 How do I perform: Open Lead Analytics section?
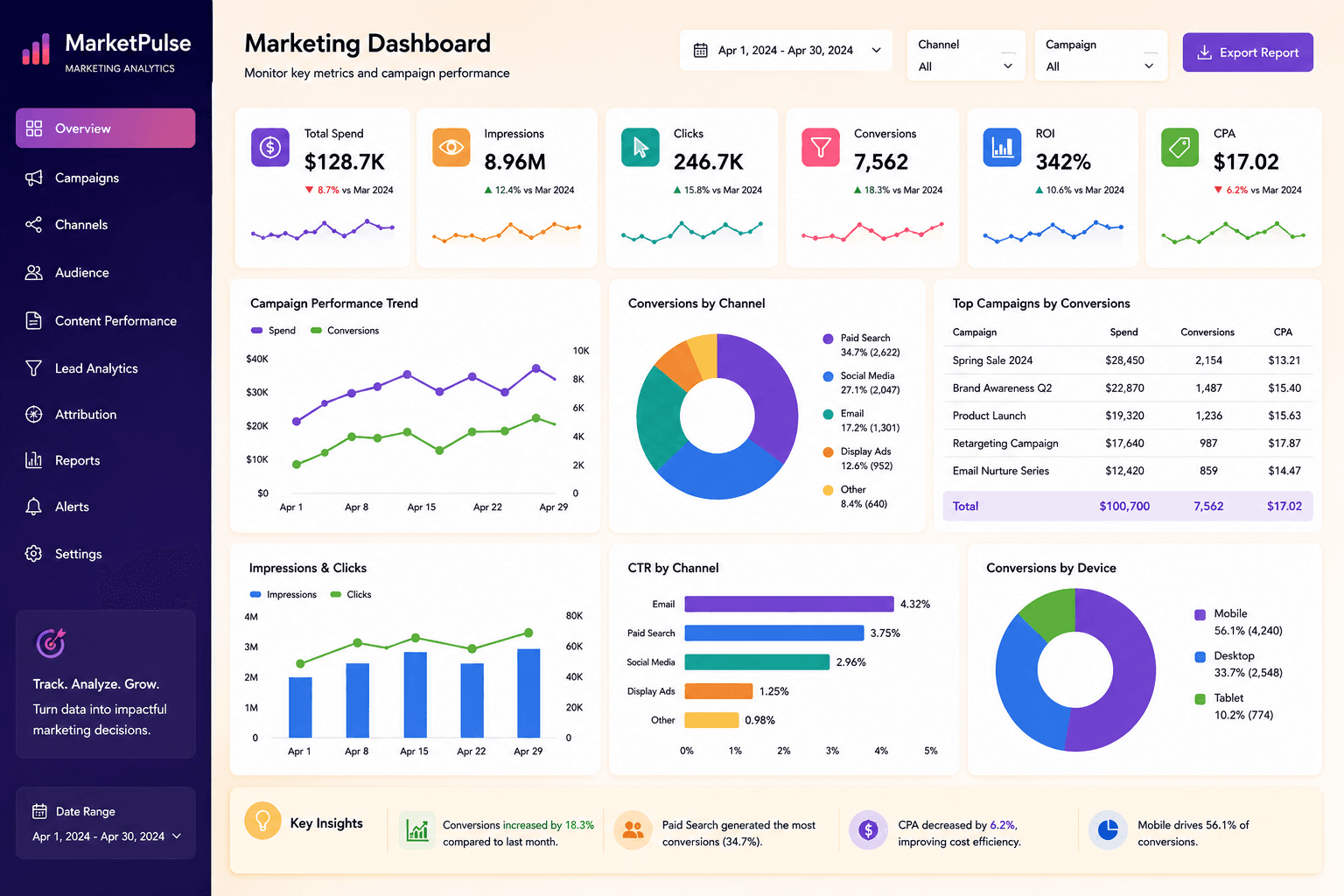click(x=106, y=368)
